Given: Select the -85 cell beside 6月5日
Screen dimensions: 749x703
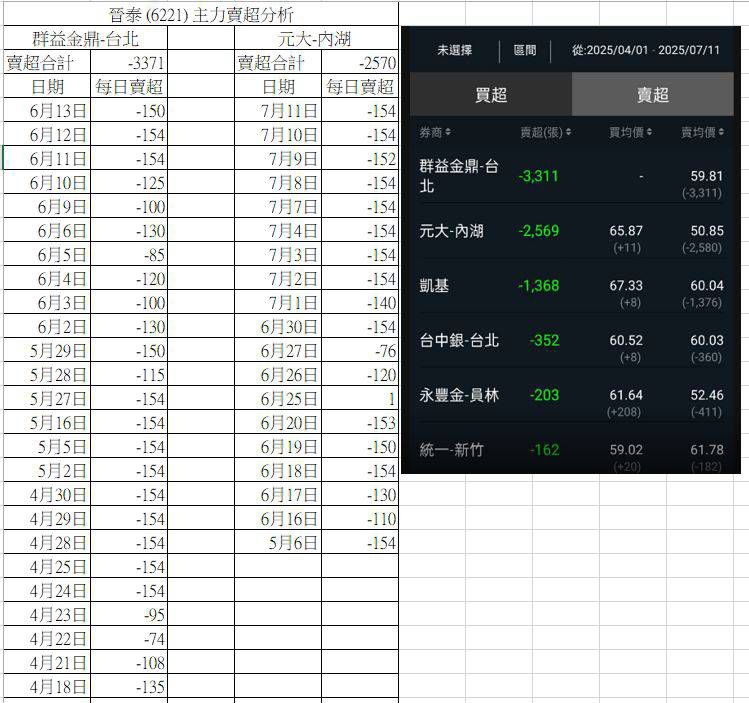Looking at the screenshot, I should click(129, 254).
